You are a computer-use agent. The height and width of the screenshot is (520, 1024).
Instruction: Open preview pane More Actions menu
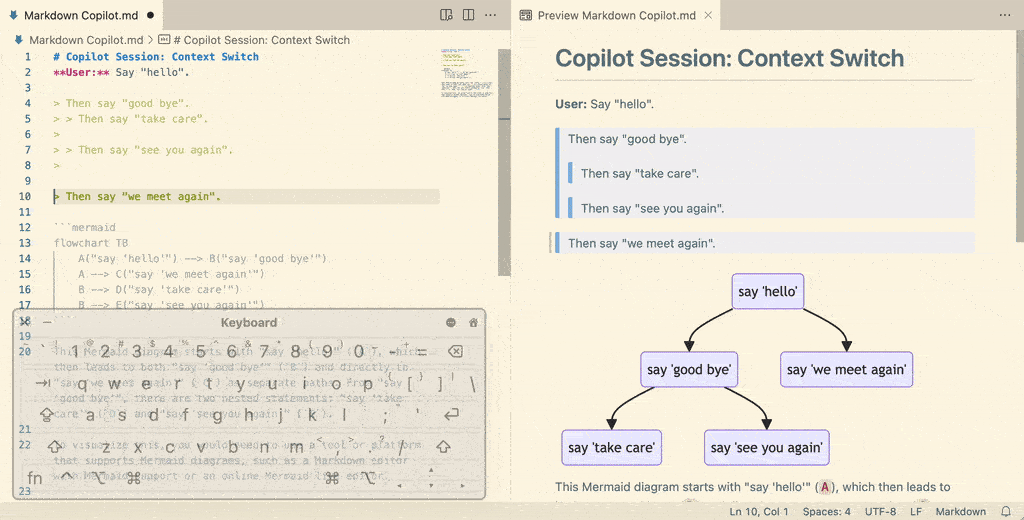(x=1005, y=15)
